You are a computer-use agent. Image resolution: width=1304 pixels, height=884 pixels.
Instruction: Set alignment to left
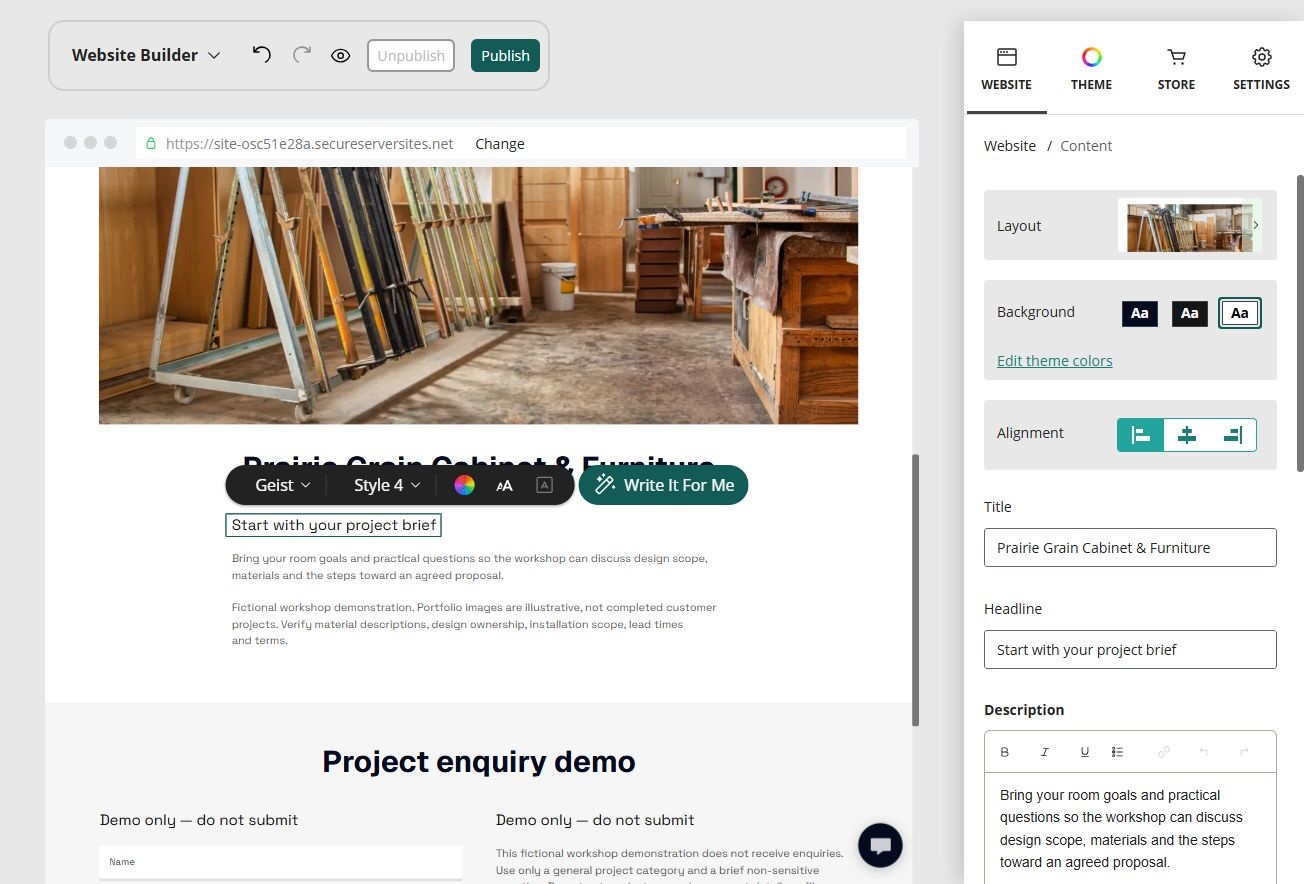1141,435
